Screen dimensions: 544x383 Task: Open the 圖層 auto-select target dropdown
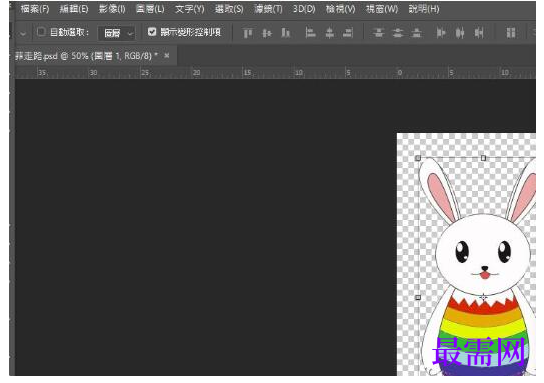click(x=117, y=33)
